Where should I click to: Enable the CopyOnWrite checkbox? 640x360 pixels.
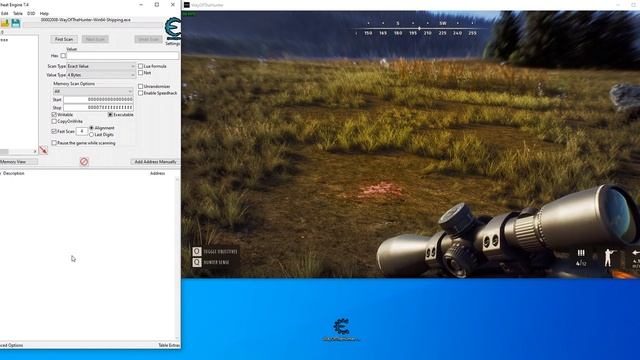(x=54, y=121)
